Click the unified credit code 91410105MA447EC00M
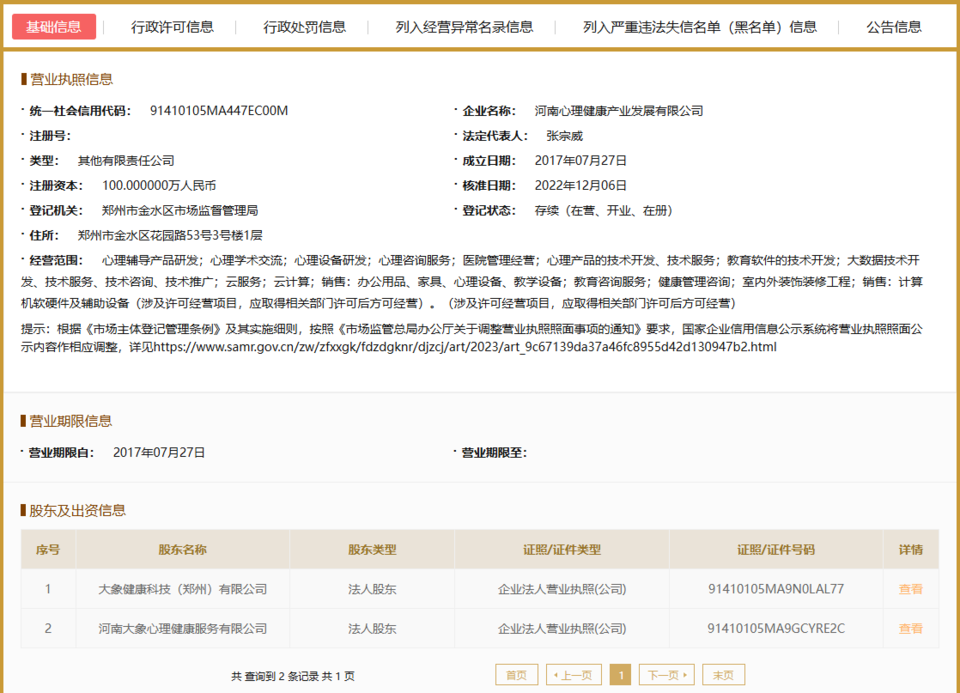Viewport: 960px width, 693px height. pyautogui.click(x=218, y=110)
